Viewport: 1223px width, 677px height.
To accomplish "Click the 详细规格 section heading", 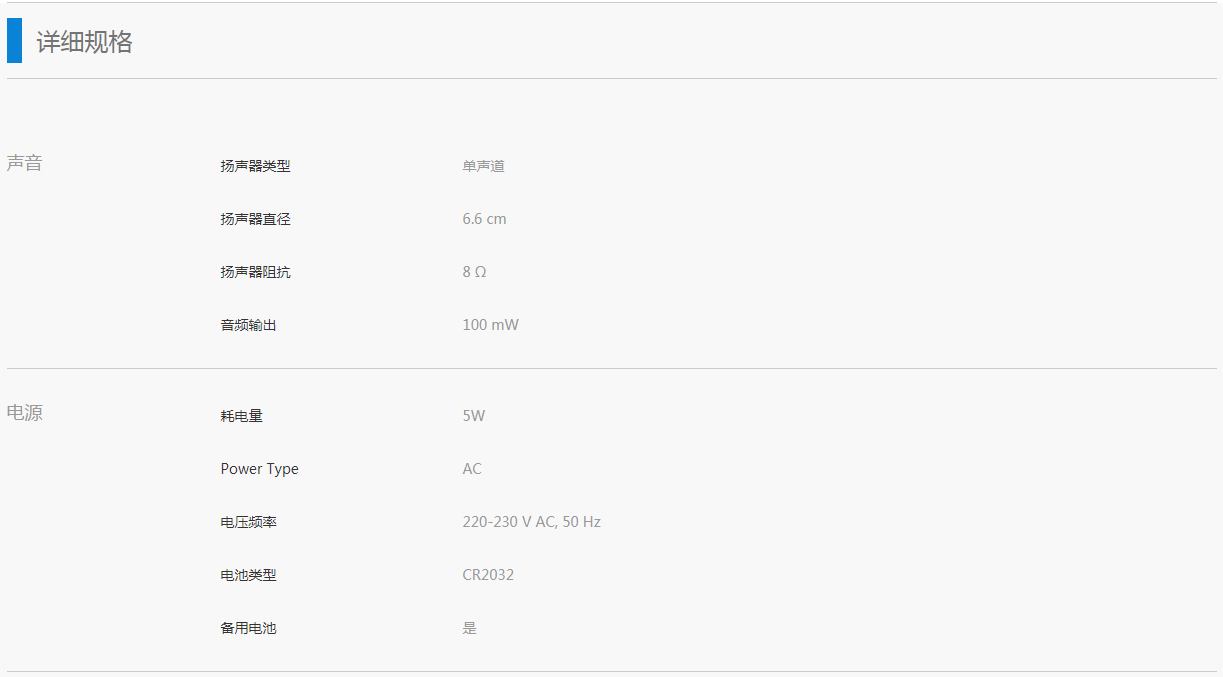I will tap(85, 42).
